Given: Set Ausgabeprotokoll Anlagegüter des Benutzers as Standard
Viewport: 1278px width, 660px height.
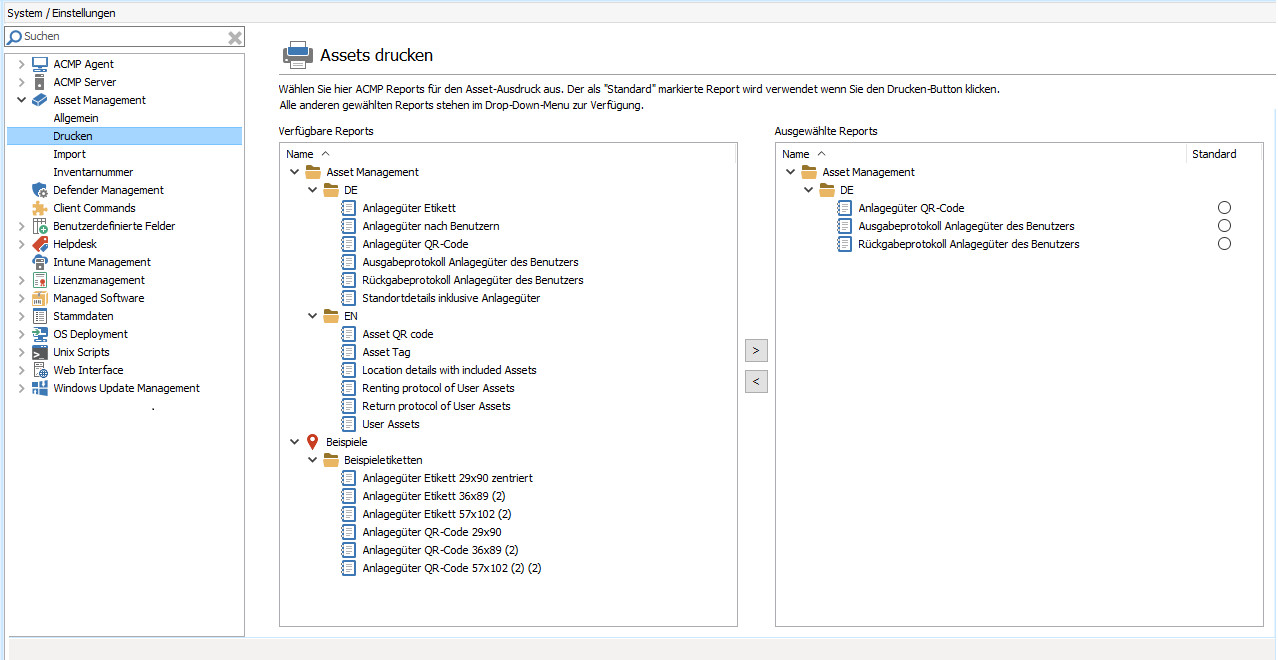Looking at the screenshot, I should coord(1224,225).
